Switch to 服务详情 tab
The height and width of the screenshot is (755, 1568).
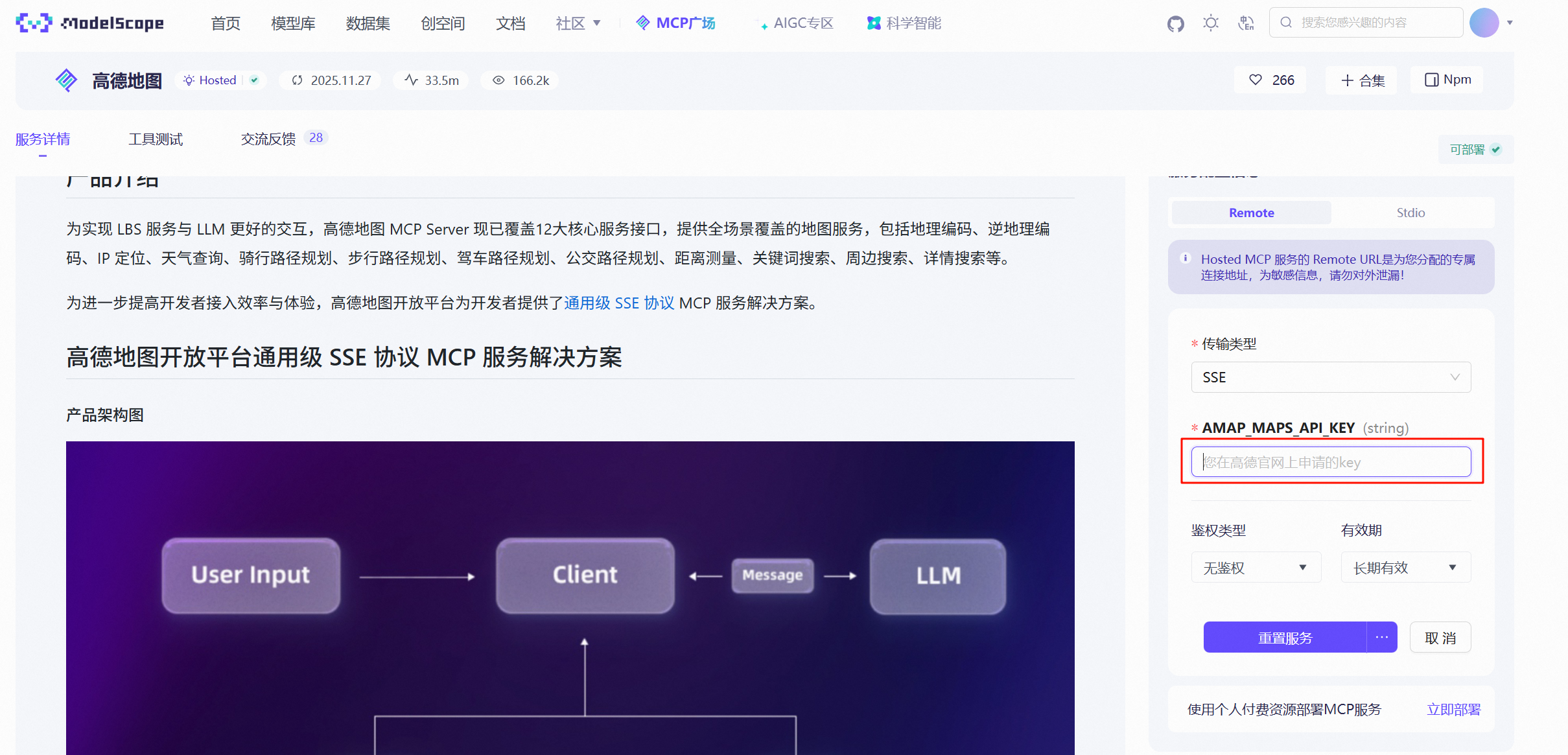point(43,139)
